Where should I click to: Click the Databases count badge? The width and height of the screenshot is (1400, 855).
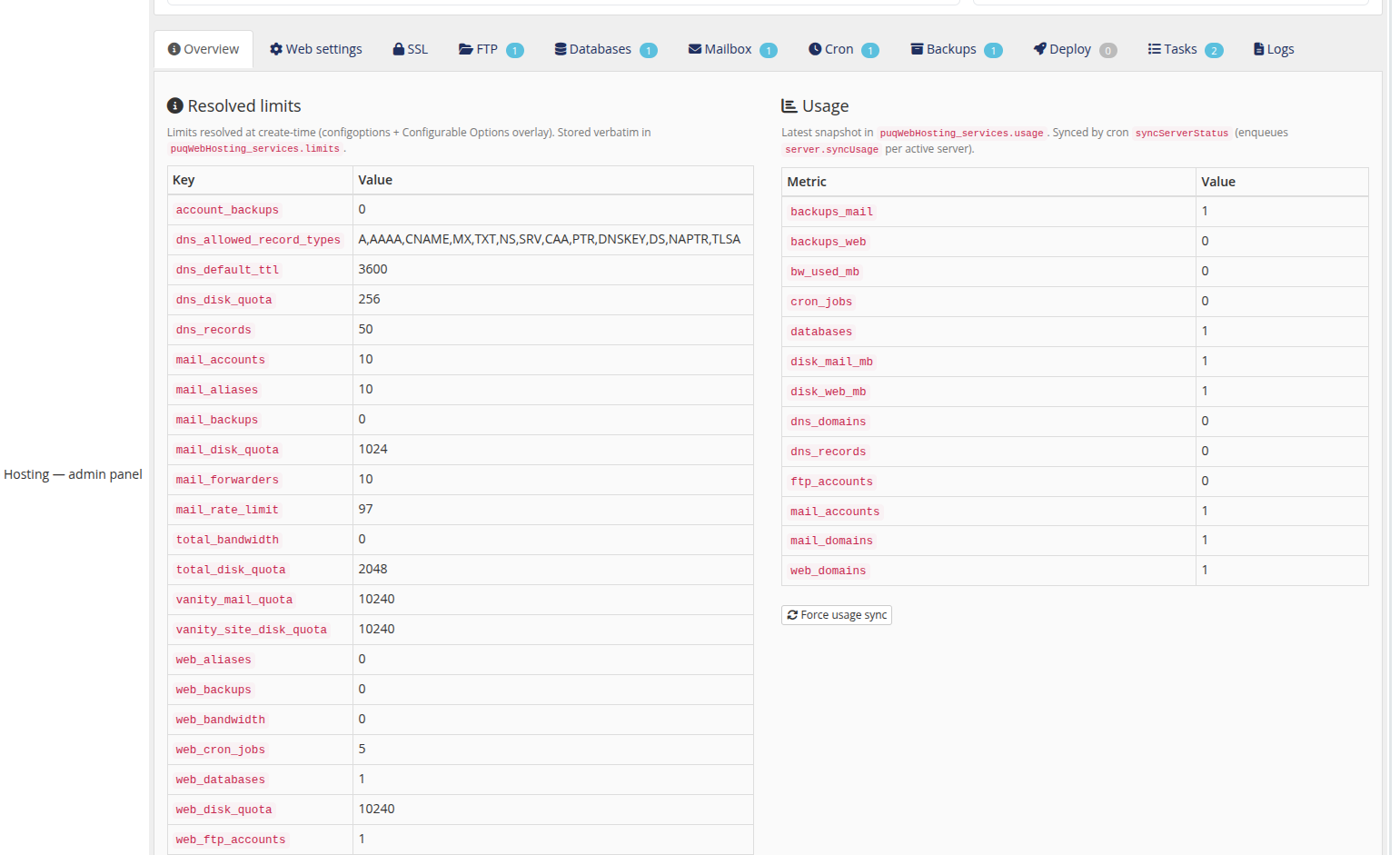click(x=649, y=50)
